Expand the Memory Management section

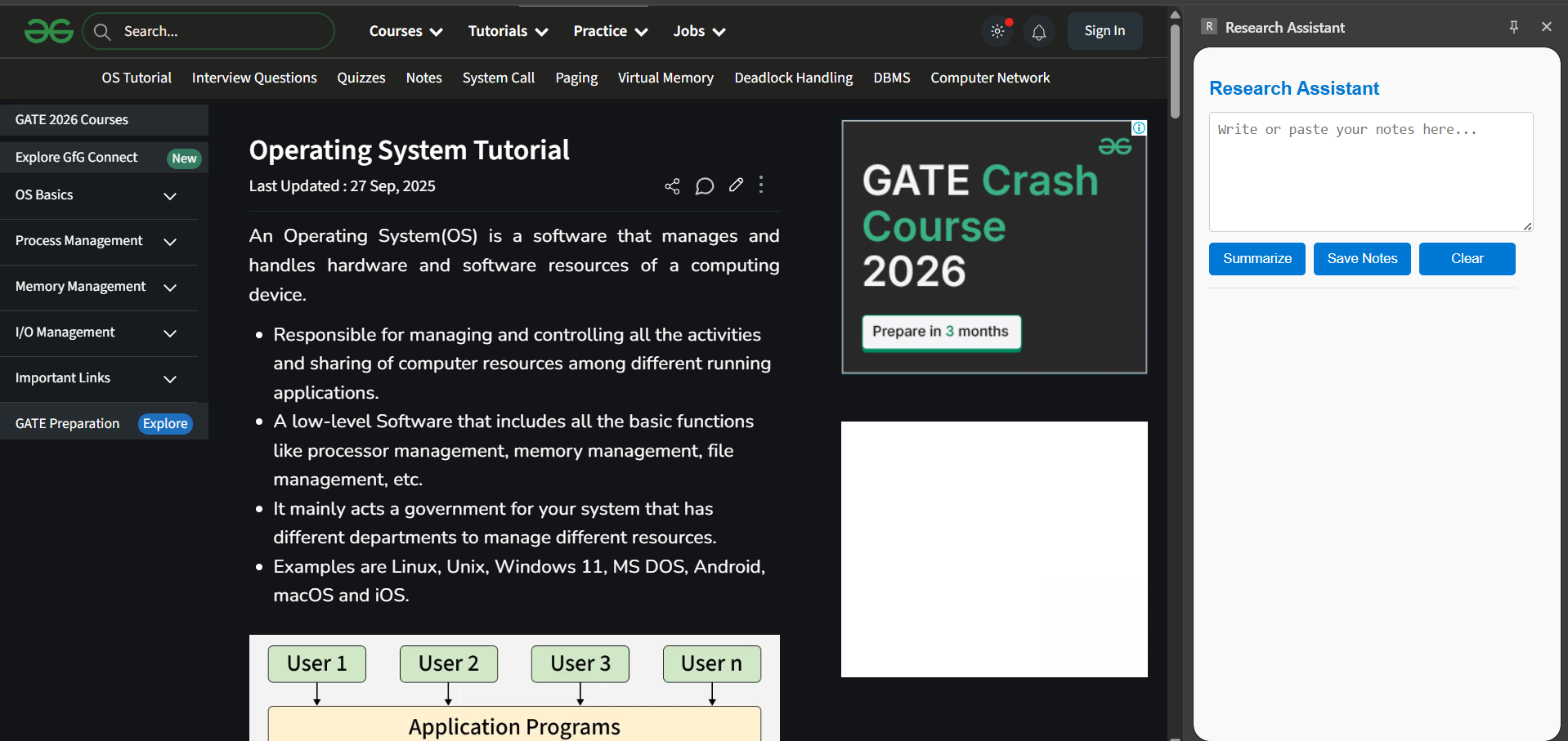click(170, 288)
